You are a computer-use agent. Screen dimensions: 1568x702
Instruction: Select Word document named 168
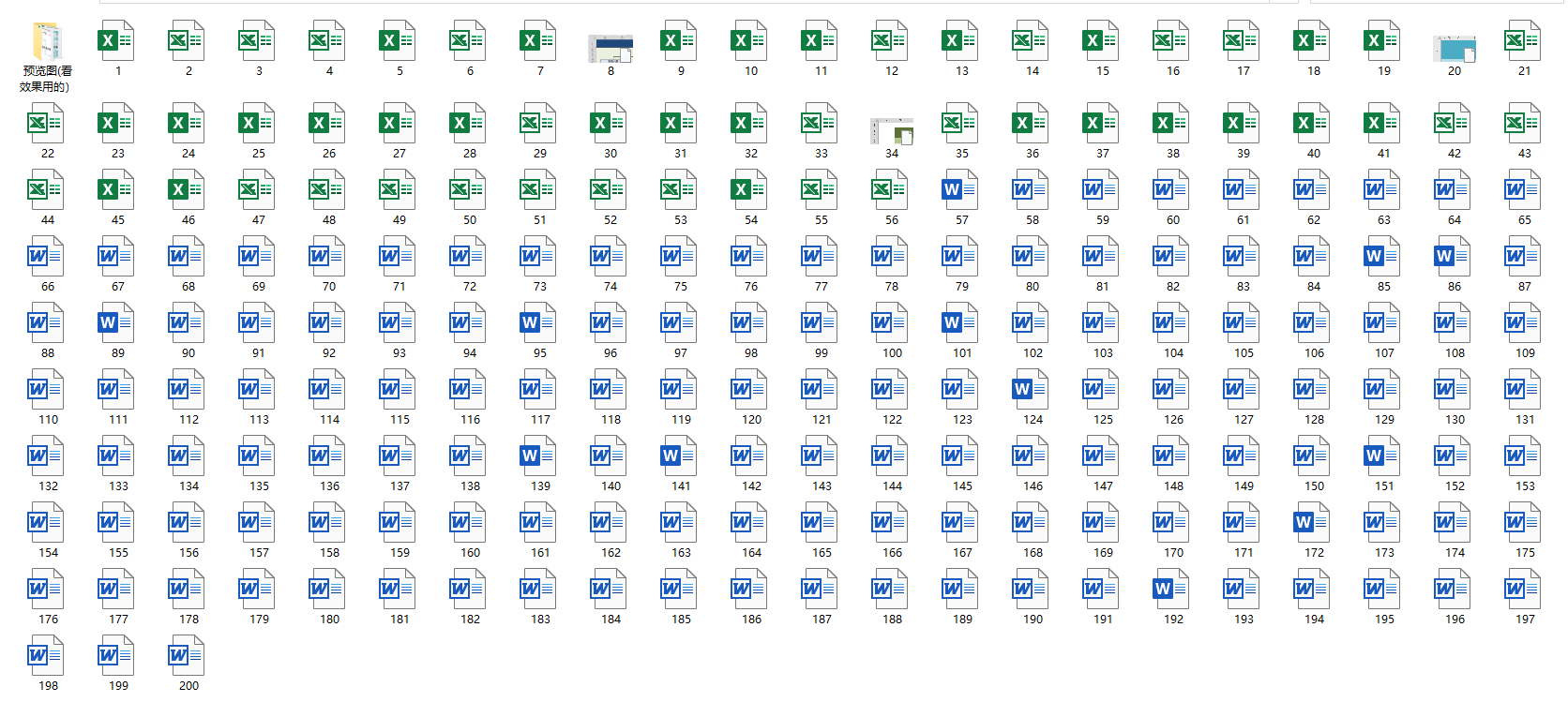click(1032, 524)
